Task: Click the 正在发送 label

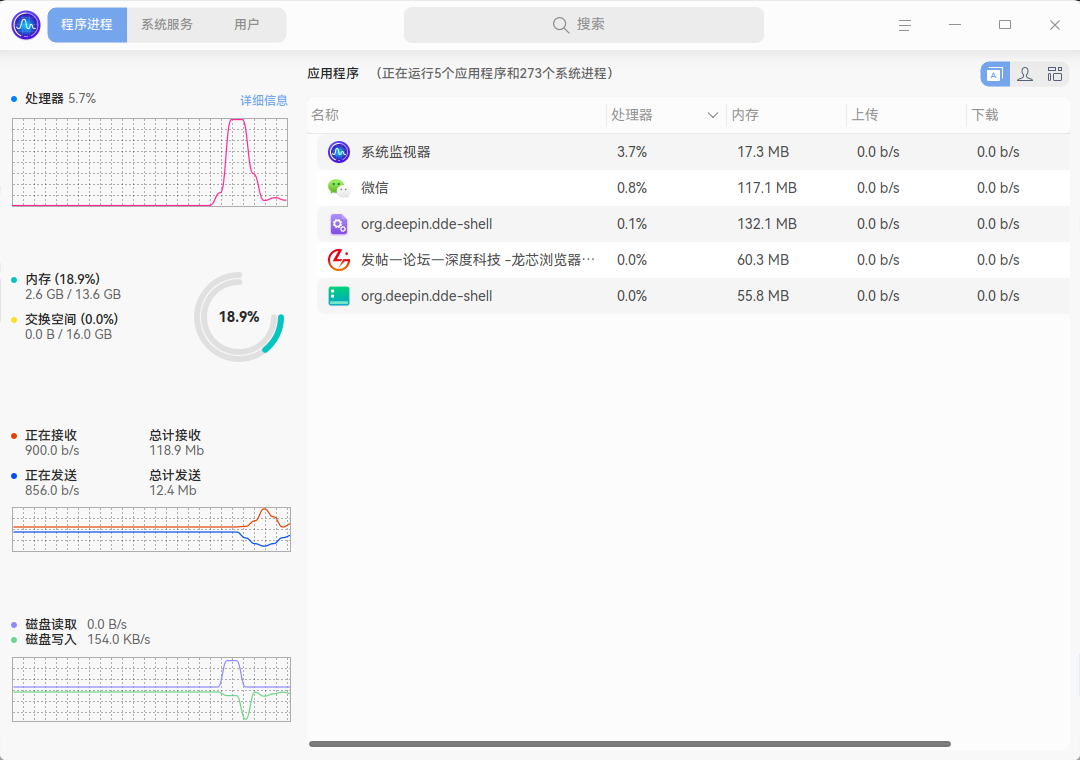Action: (51, 475)
